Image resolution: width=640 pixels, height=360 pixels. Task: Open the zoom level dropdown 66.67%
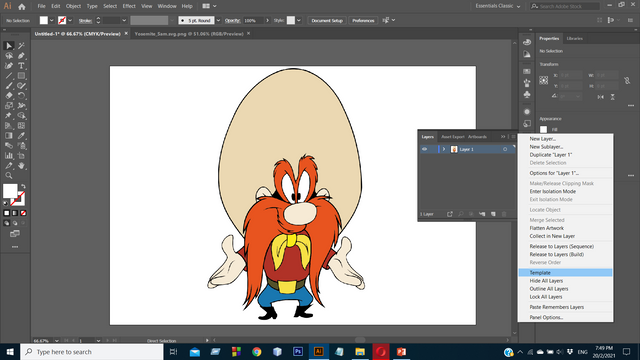tap(56, 340)
